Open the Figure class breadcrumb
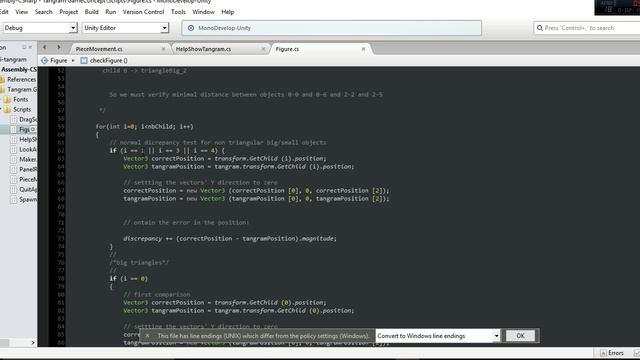This screenshot has width=640, height=360. (58, 60)
